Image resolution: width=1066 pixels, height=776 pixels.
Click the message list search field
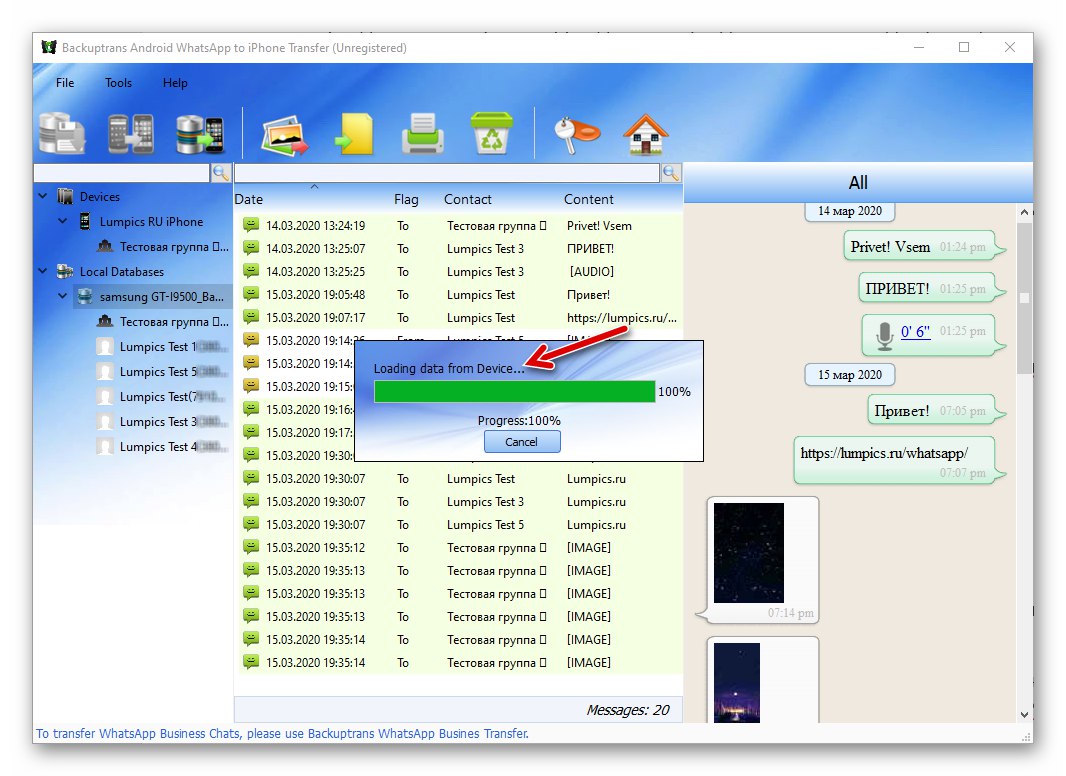447,173
